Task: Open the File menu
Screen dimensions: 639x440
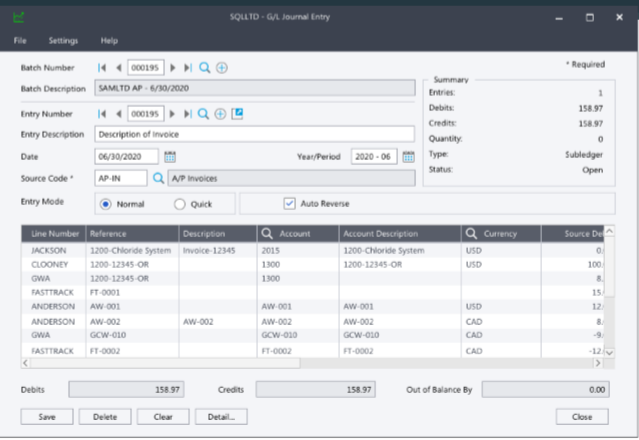Action: (x=20, y=41)
